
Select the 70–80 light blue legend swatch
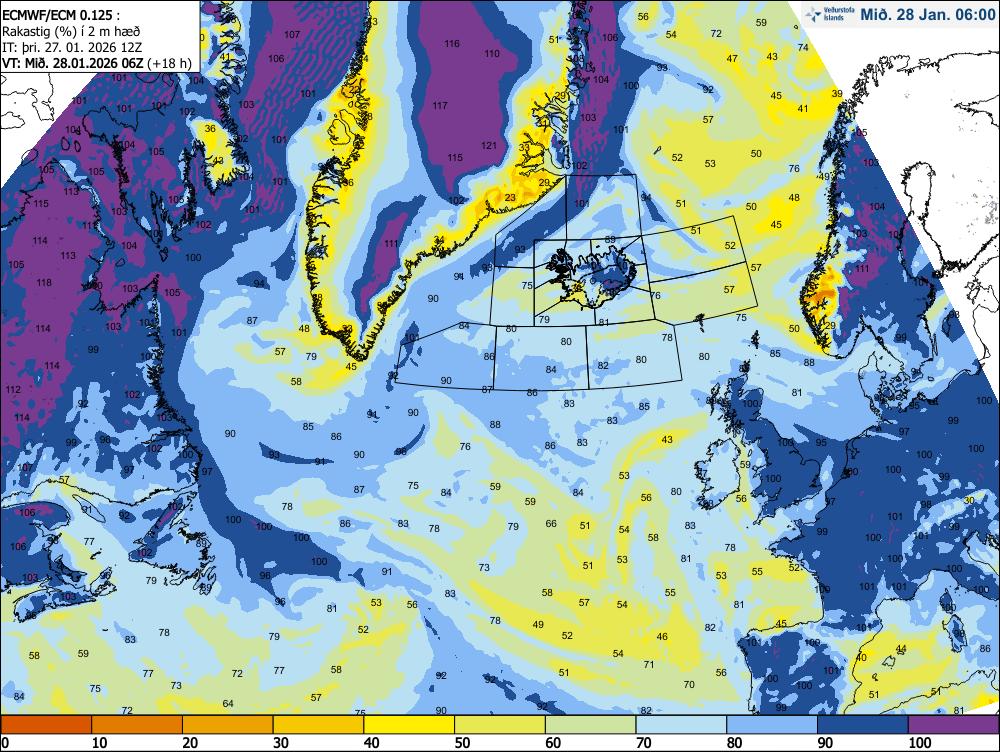click(x=681, y=725)
